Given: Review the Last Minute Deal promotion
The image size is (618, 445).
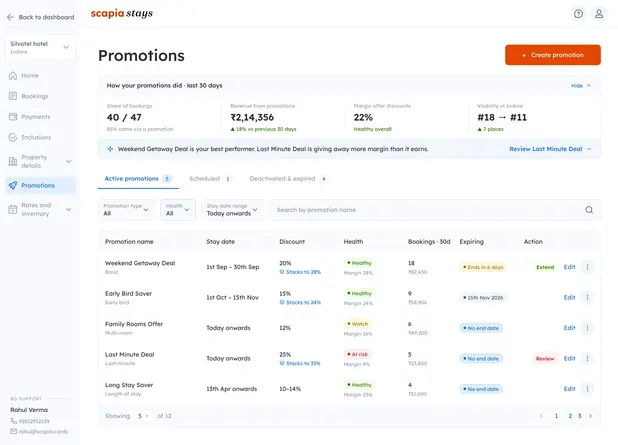Looking at the screenshot, I should (545, 358).
